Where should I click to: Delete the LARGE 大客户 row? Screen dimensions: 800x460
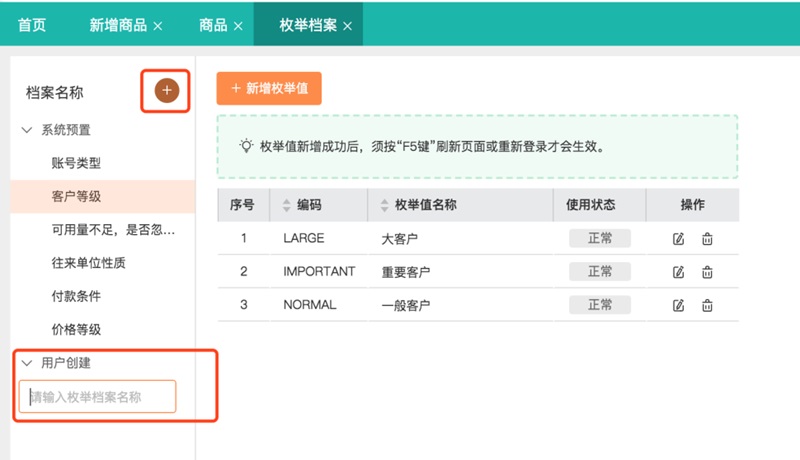tap(707, 238)
